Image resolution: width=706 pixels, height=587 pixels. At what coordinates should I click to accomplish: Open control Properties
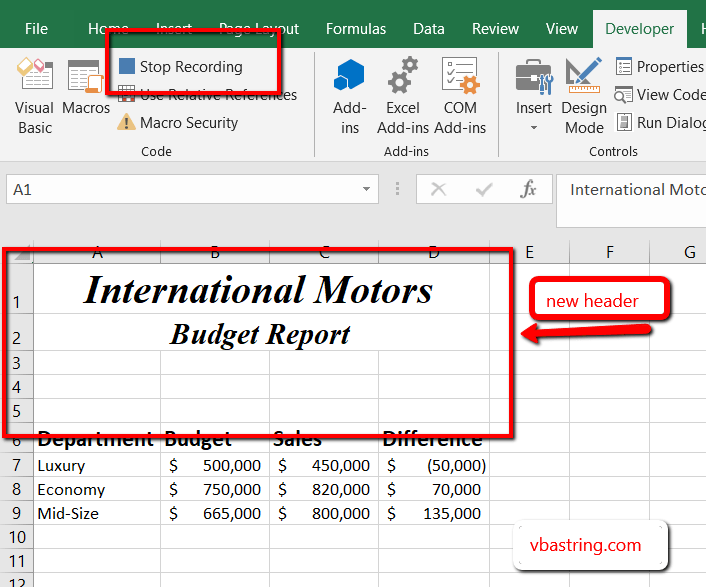[x=660, y=67]
